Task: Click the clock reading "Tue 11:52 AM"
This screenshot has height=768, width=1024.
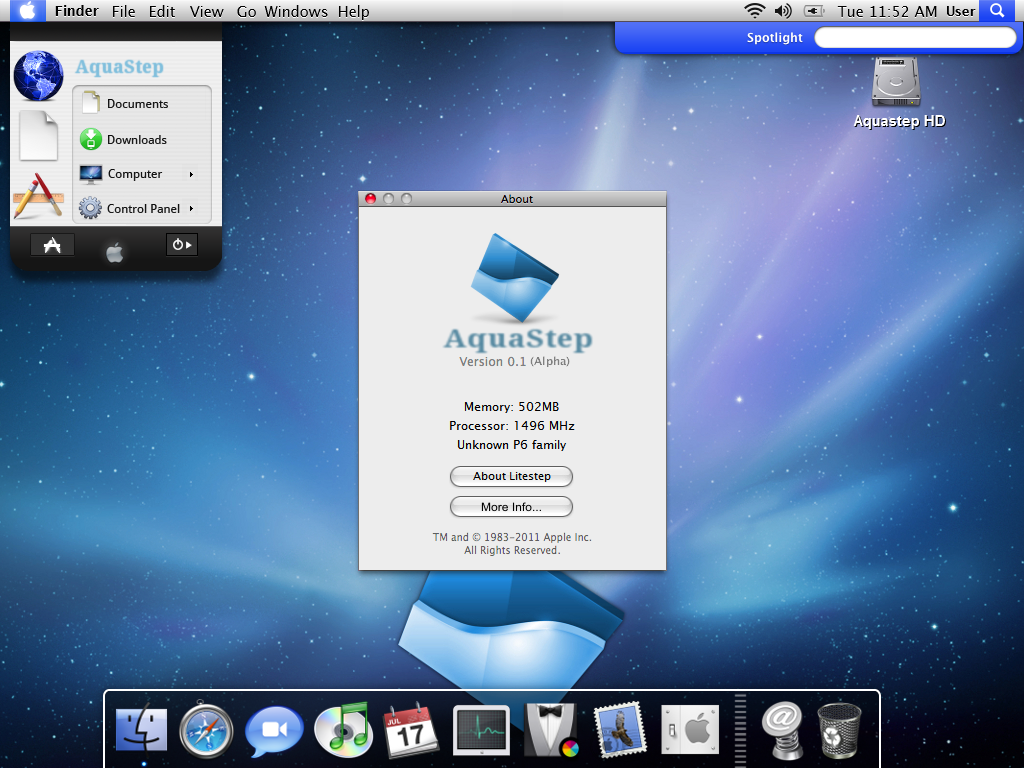Action: tap(887, 11)
